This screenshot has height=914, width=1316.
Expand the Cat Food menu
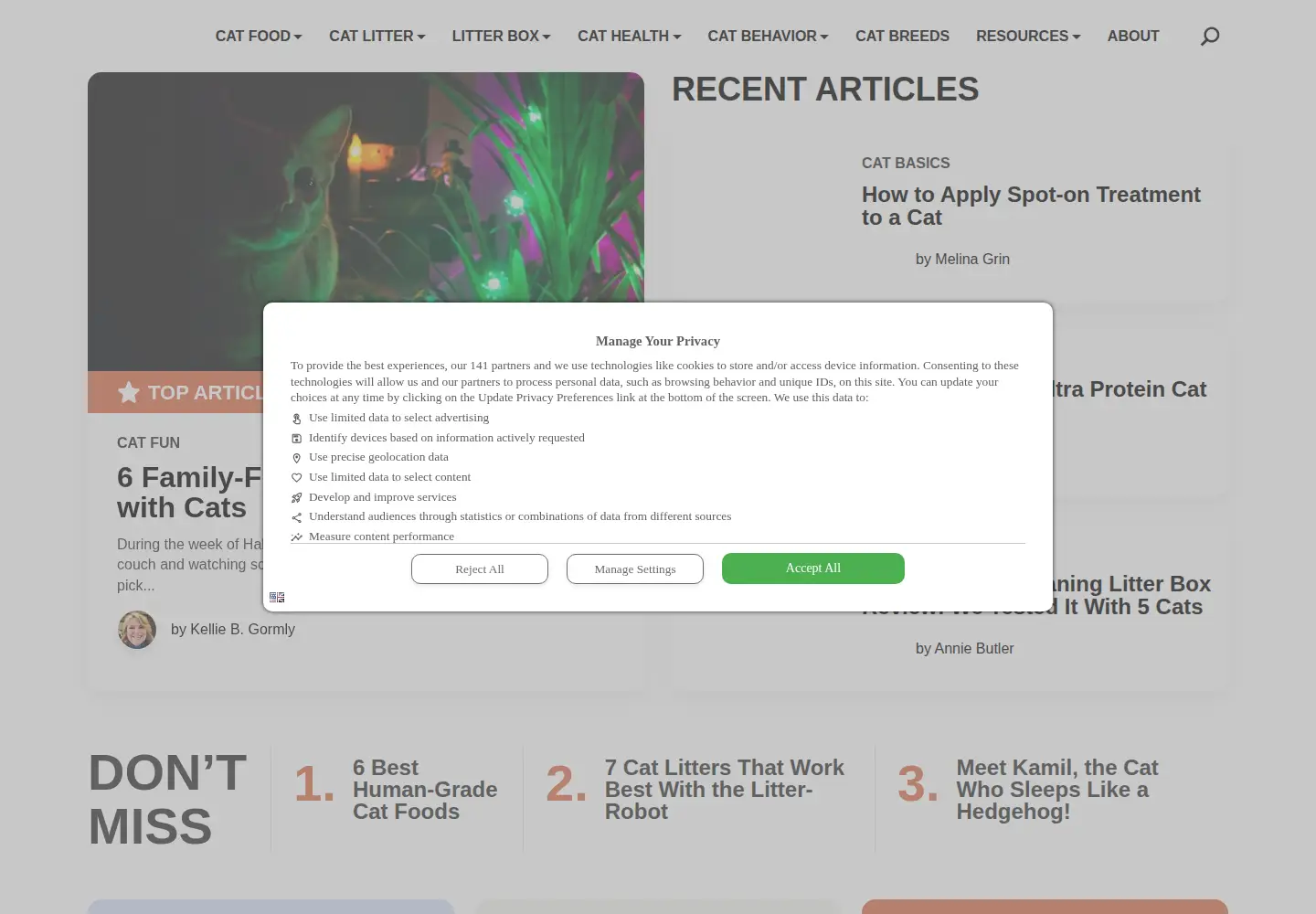(x=259, y=37)
